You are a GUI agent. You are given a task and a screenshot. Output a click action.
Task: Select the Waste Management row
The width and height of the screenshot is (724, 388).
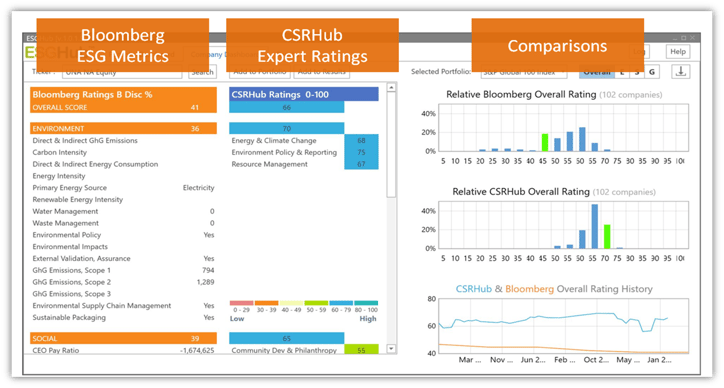click(x=123, y=223)
